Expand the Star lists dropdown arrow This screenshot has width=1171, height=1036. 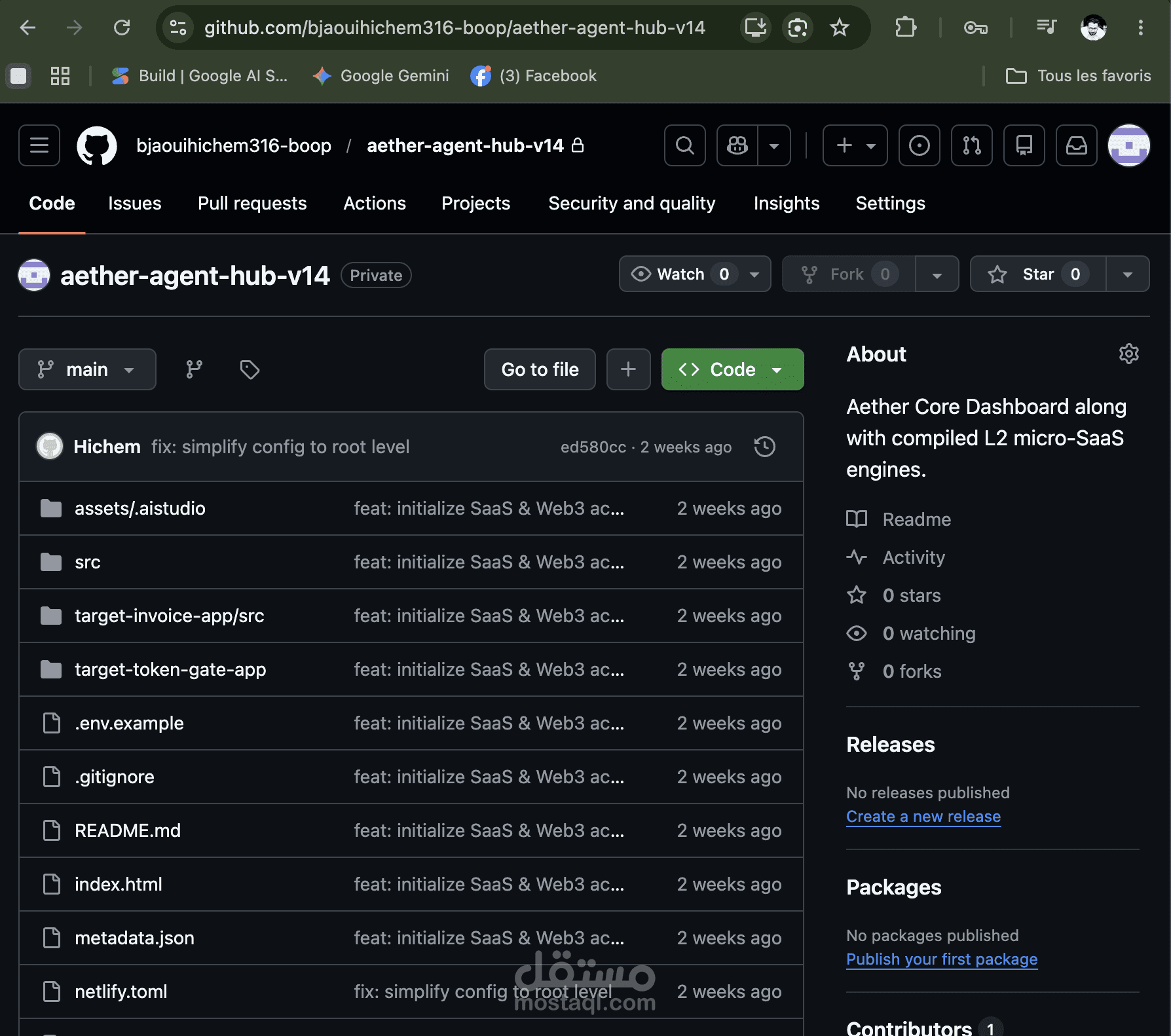pos(1128,274)
